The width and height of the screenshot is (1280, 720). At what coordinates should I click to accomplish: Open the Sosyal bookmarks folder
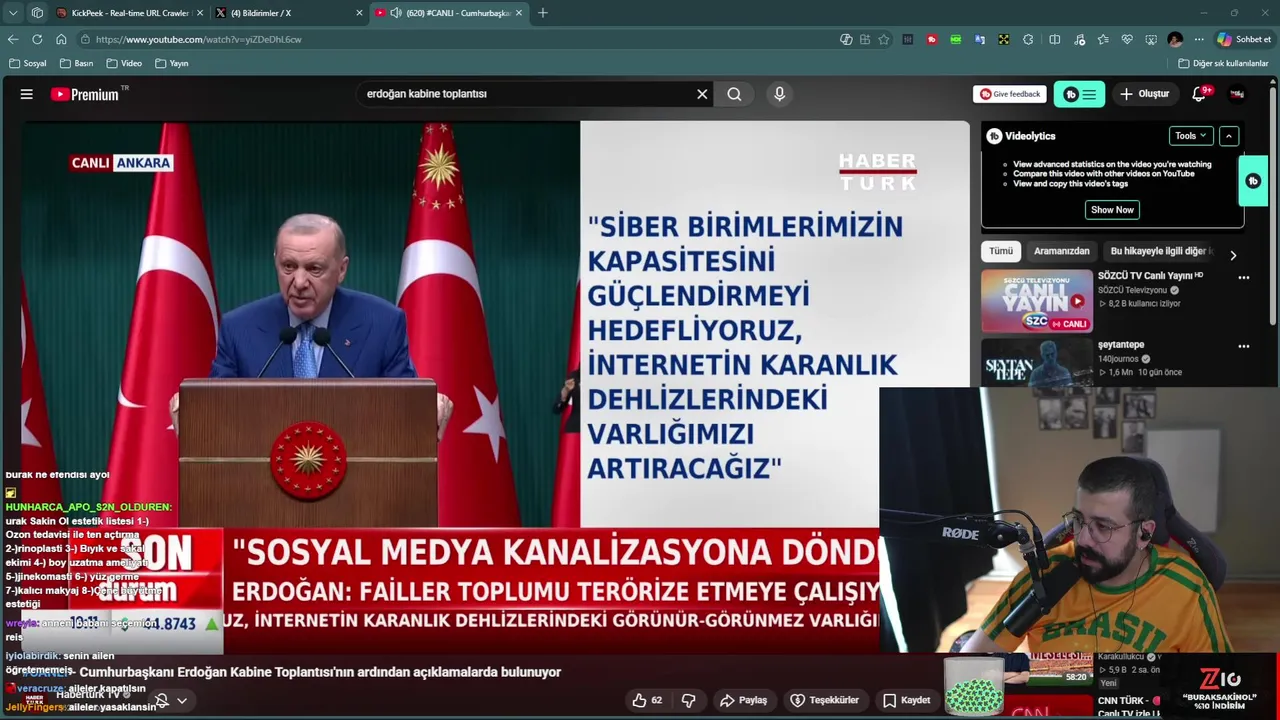click(x=27, y=63)
